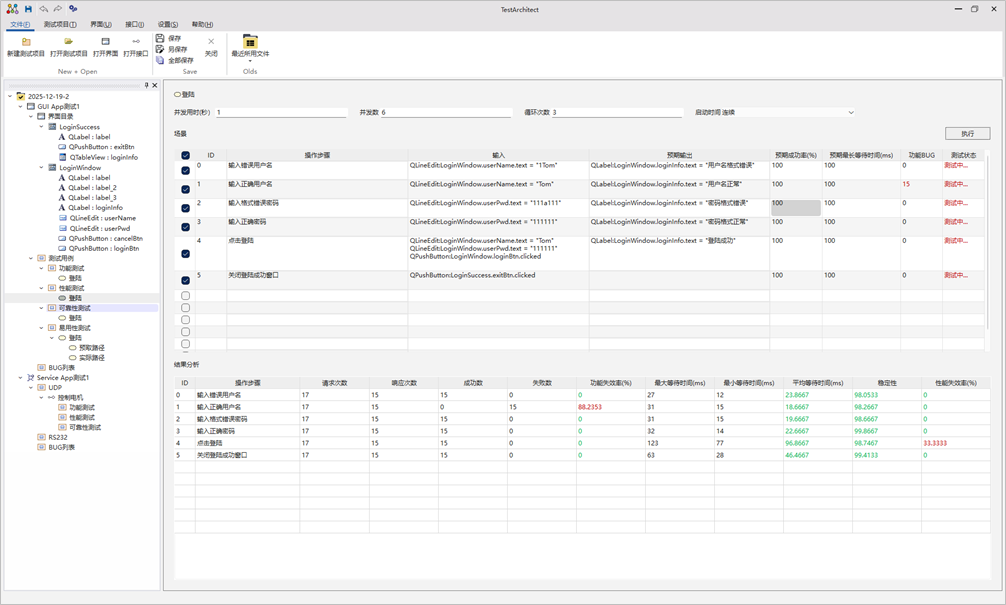Image resolution: width=1006 pixels, height=605 pixels.
Task: Collapse the LoginWindow tree node
Action: pyautogui.click(x=42, y=168)
